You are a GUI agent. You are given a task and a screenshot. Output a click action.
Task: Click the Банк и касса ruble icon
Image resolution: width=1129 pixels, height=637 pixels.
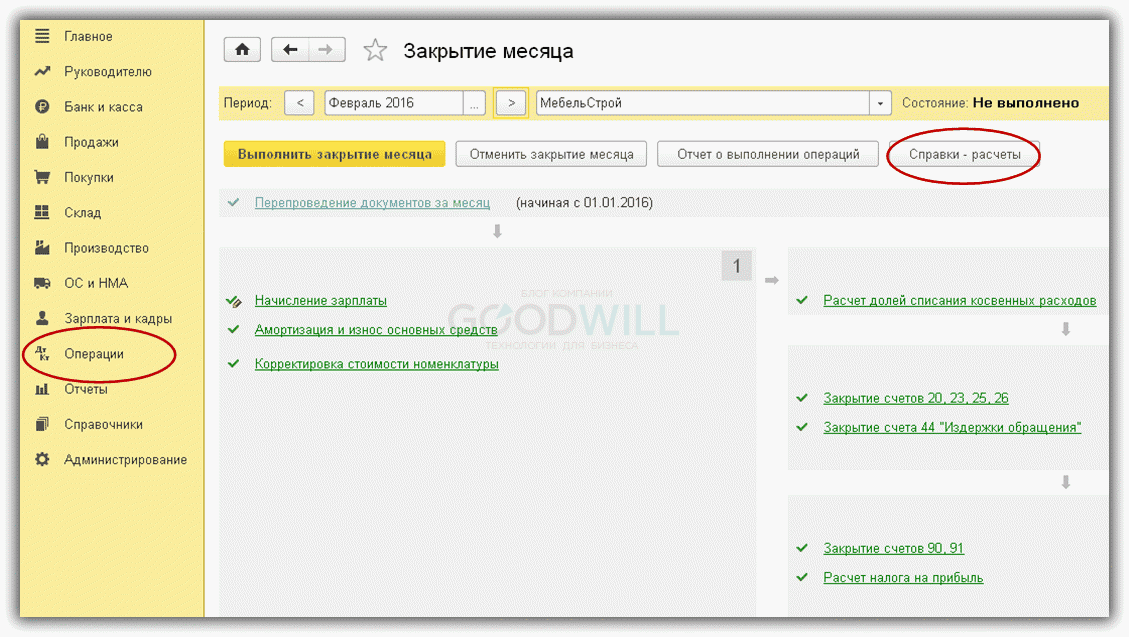(x=42, y=107)
